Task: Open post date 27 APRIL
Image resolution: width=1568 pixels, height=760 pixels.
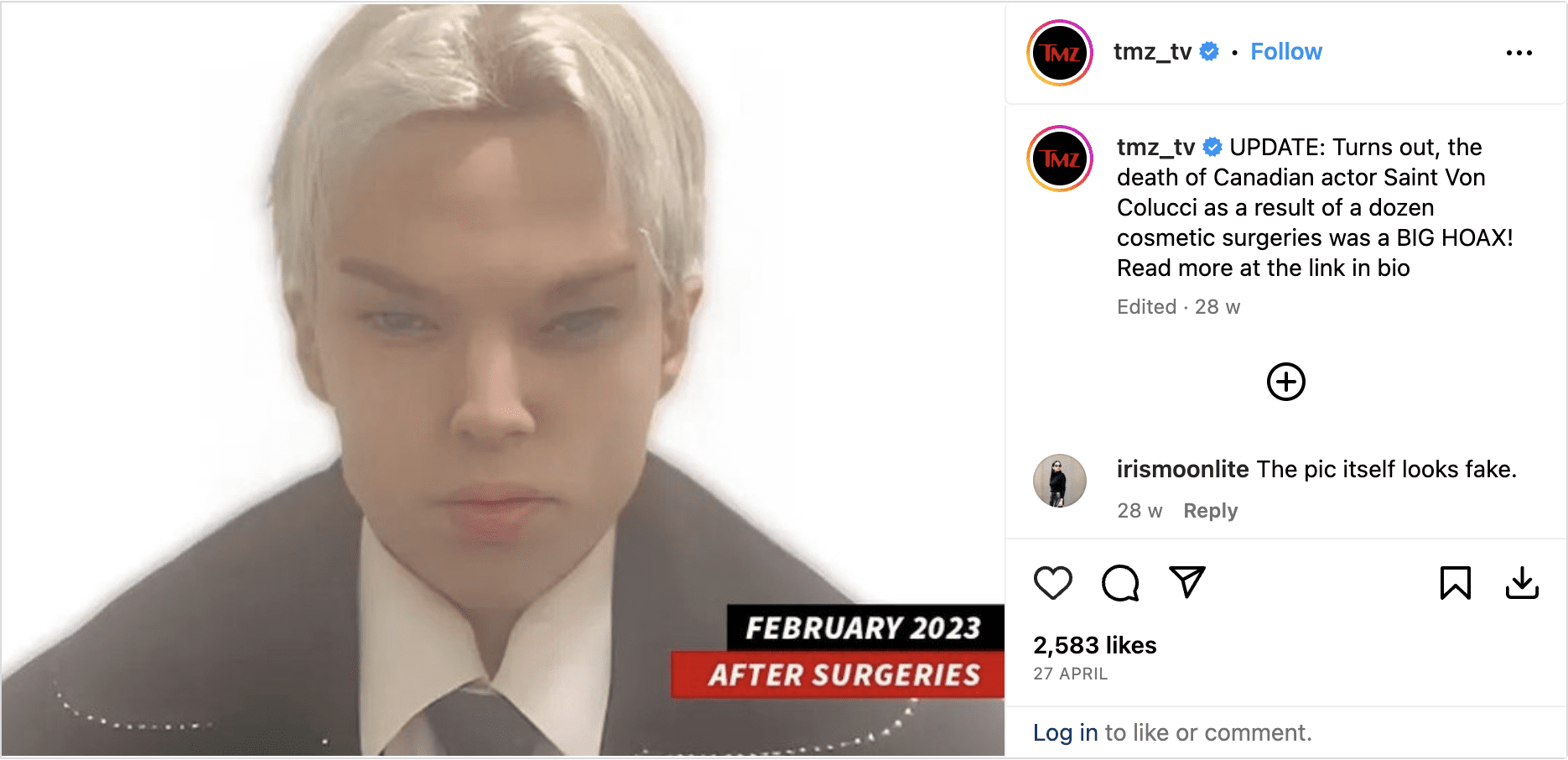Action: pyautogui.click(x=1071, y=674)
